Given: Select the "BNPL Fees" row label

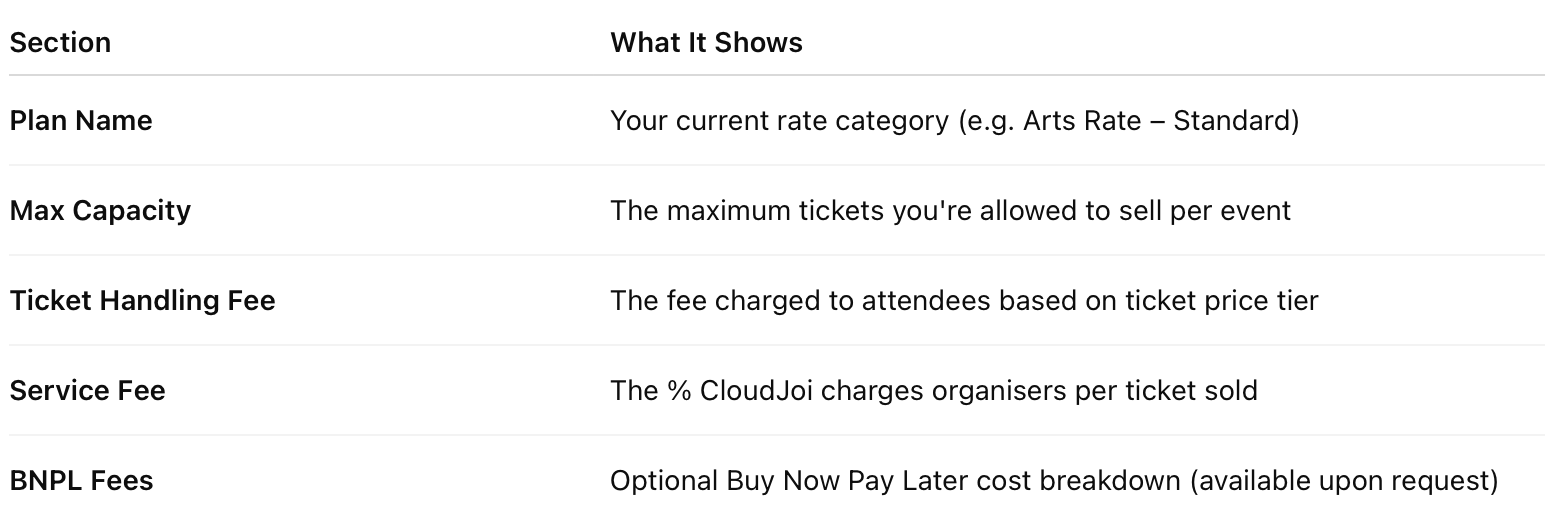Looking at the screenshot, I should pyautogui.click(x=81, y=481).
